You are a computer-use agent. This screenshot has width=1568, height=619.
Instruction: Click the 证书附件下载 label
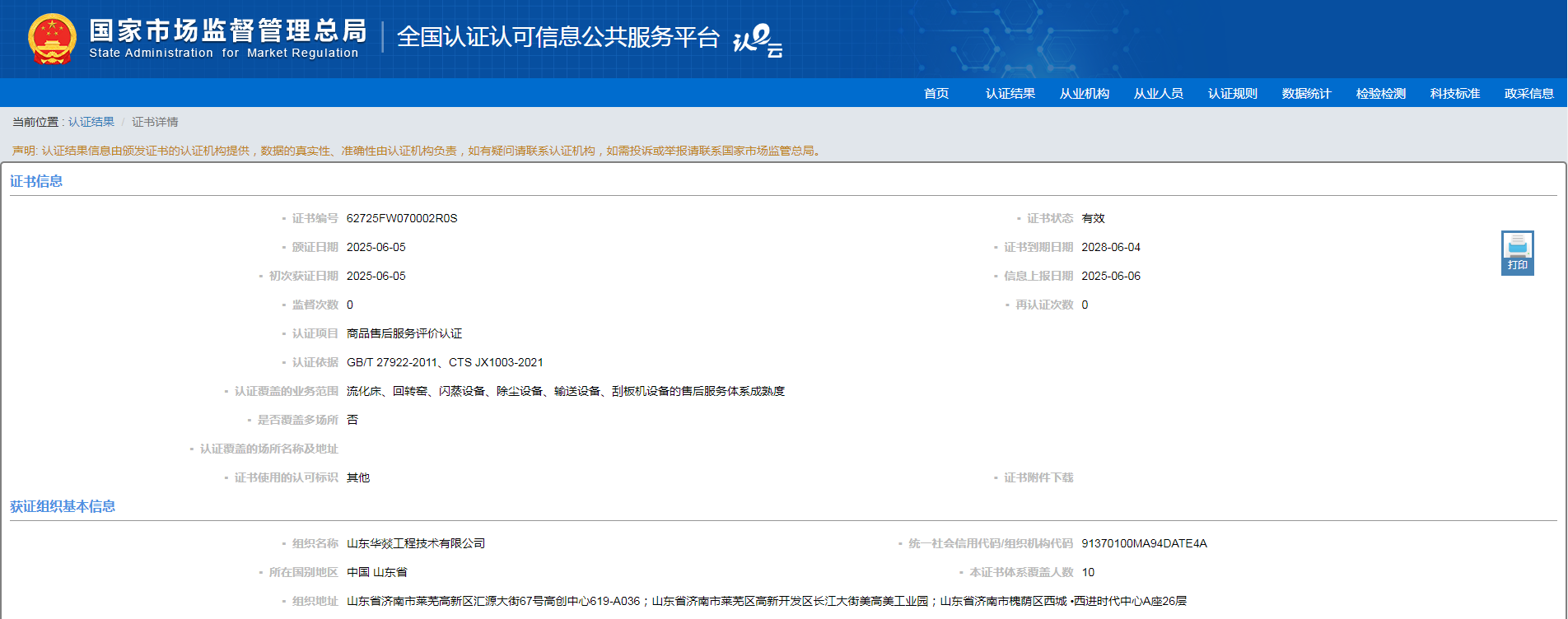click(1038, 477)
